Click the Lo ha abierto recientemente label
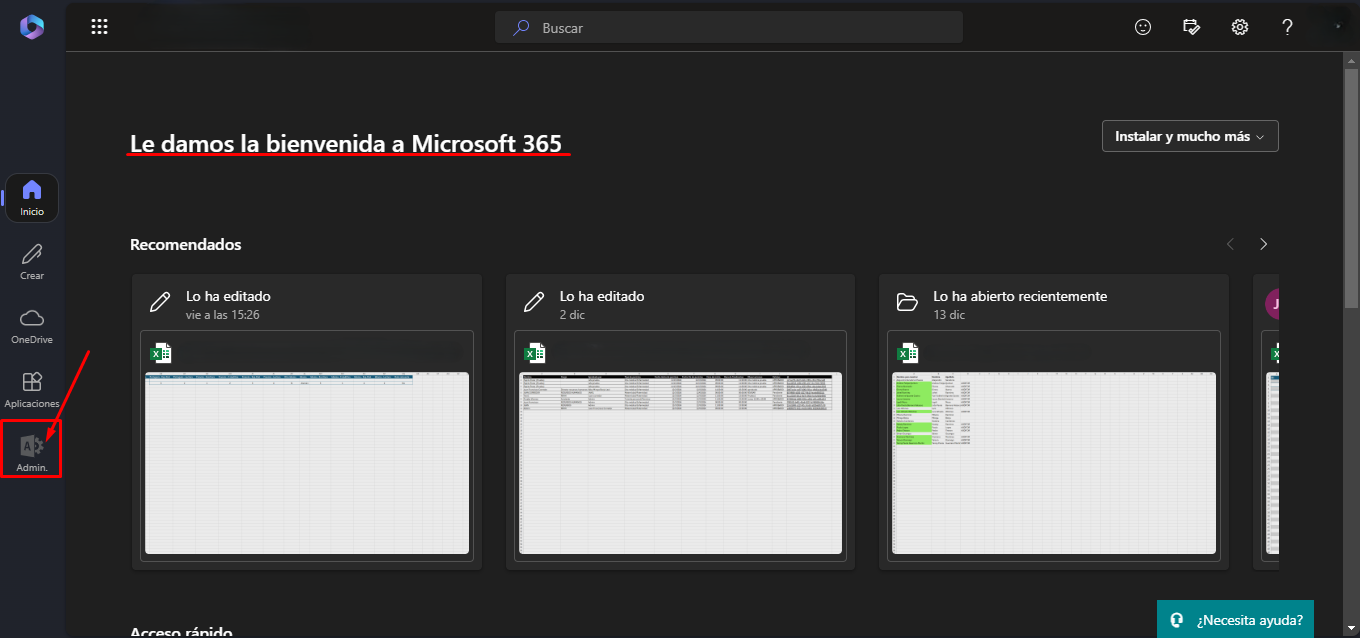The image size is (1360, 638). 1020,296
